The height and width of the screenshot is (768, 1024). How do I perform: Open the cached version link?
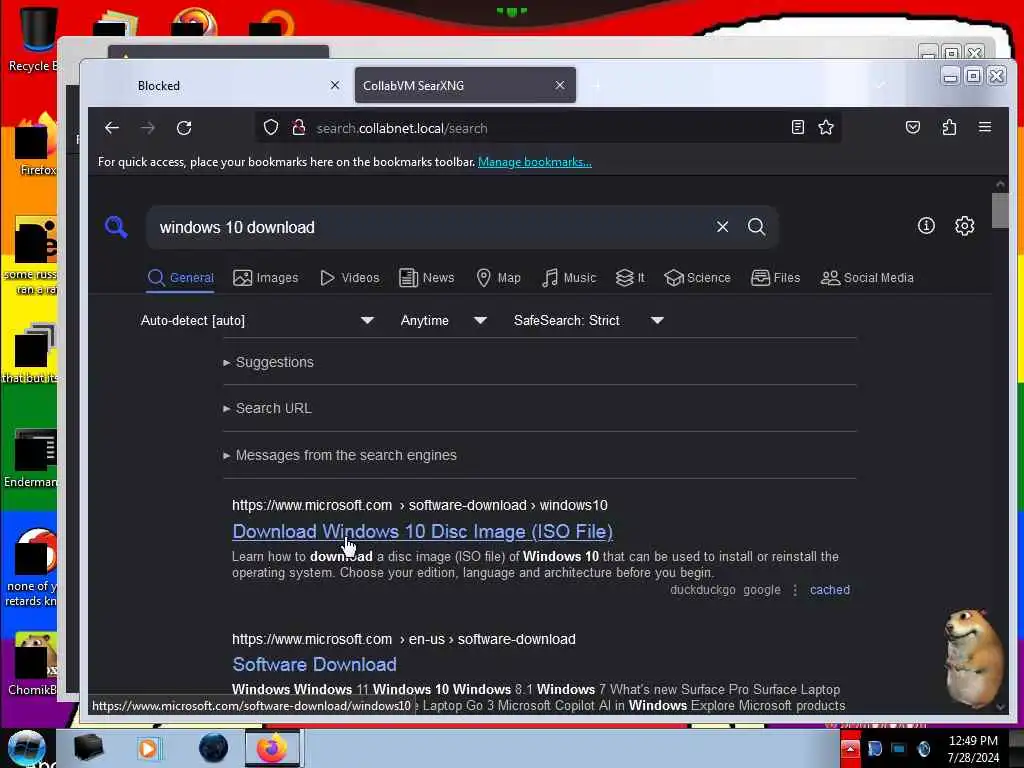pyautogui.click(x=829, y=590)
